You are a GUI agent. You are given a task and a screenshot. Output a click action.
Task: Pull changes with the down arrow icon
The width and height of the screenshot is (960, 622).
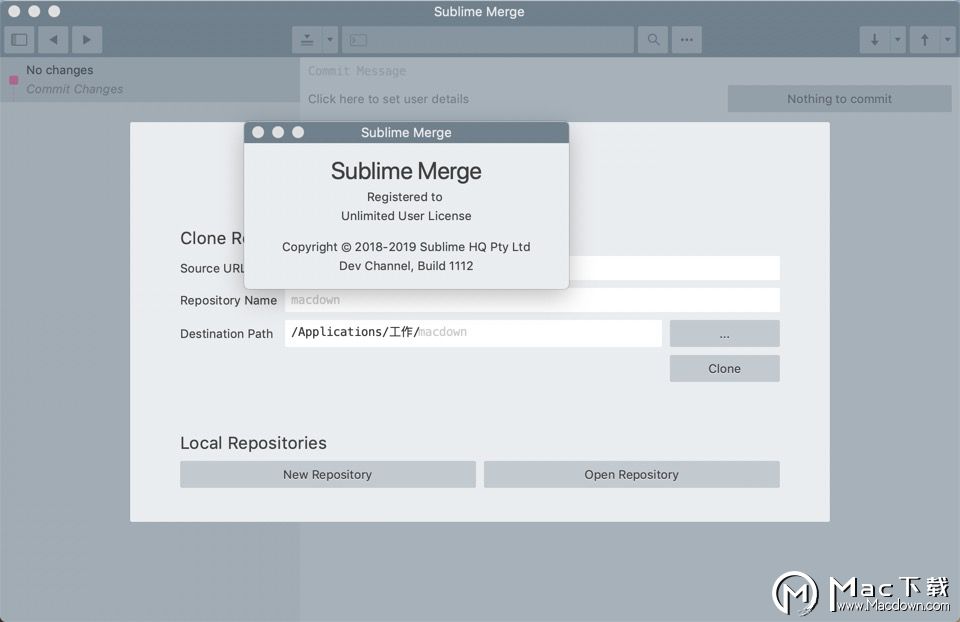coord(875,40)
